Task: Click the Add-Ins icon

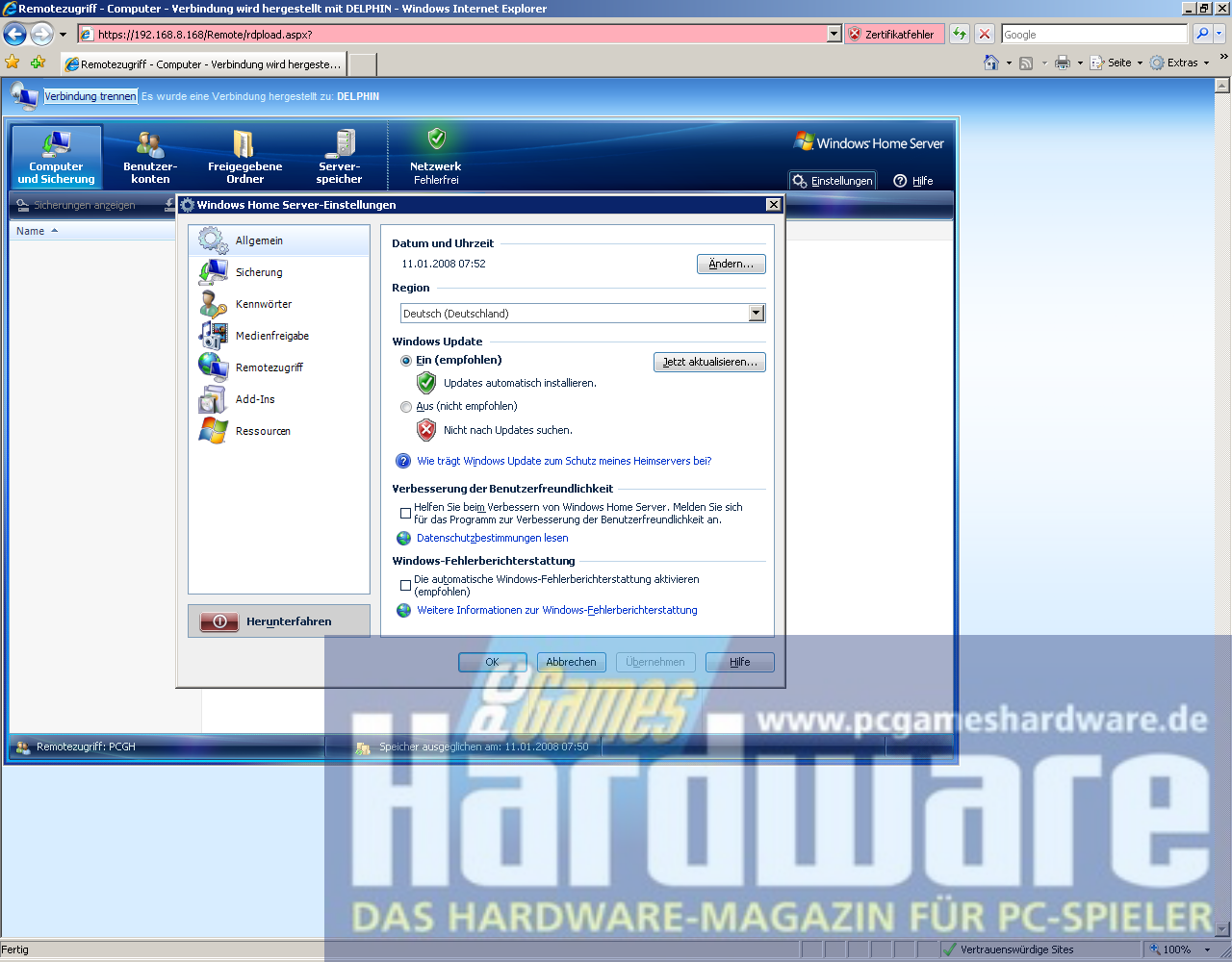Action: [214, 399]
